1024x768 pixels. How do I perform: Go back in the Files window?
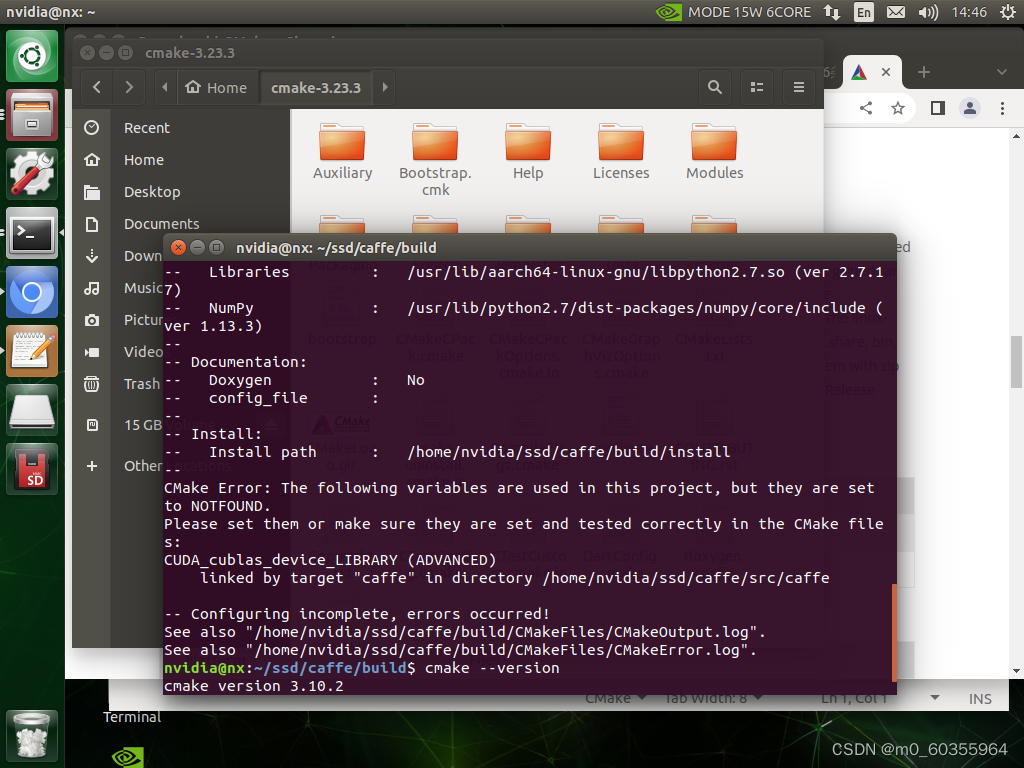(x=97, y=87)
